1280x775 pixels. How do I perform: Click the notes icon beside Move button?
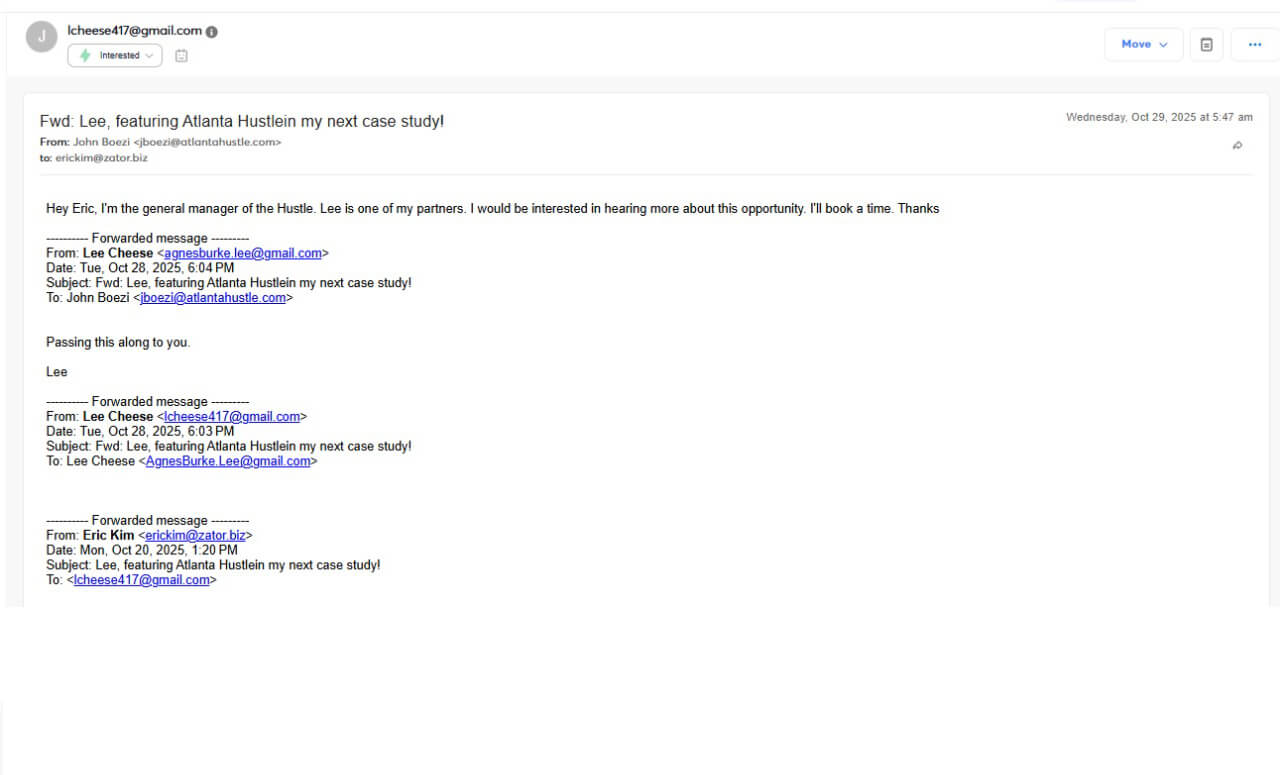(x=1206, y=44)
